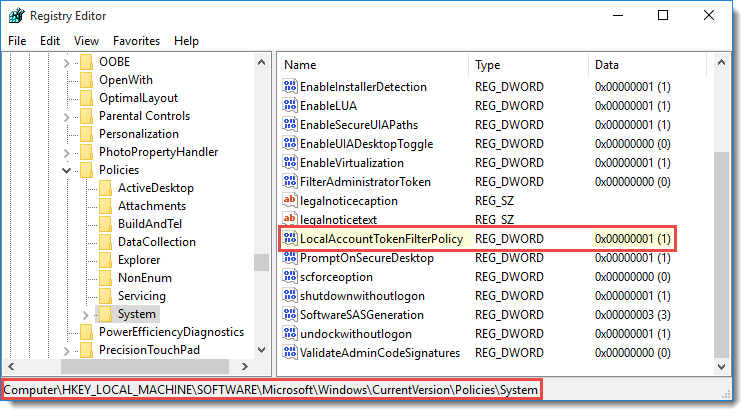The width and height of the screenshot is (748, 416).
Task: Select the NonEnum subkey
Action: 145,278
